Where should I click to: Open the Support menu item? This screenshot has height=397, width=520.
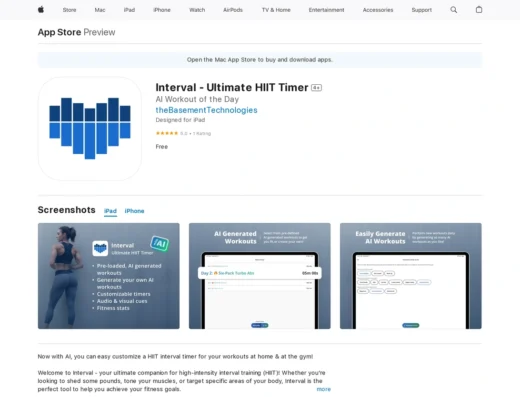[421, 10]
